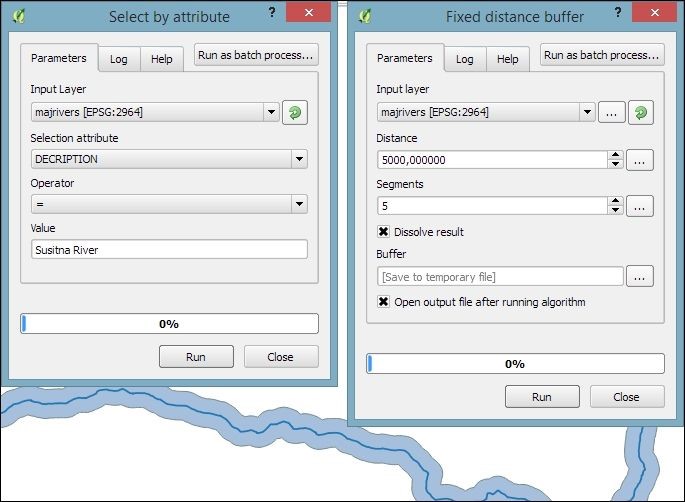Toggle Open output file after running algorithm
Viewport: 685px width, 502px height.
click(384, 302)
